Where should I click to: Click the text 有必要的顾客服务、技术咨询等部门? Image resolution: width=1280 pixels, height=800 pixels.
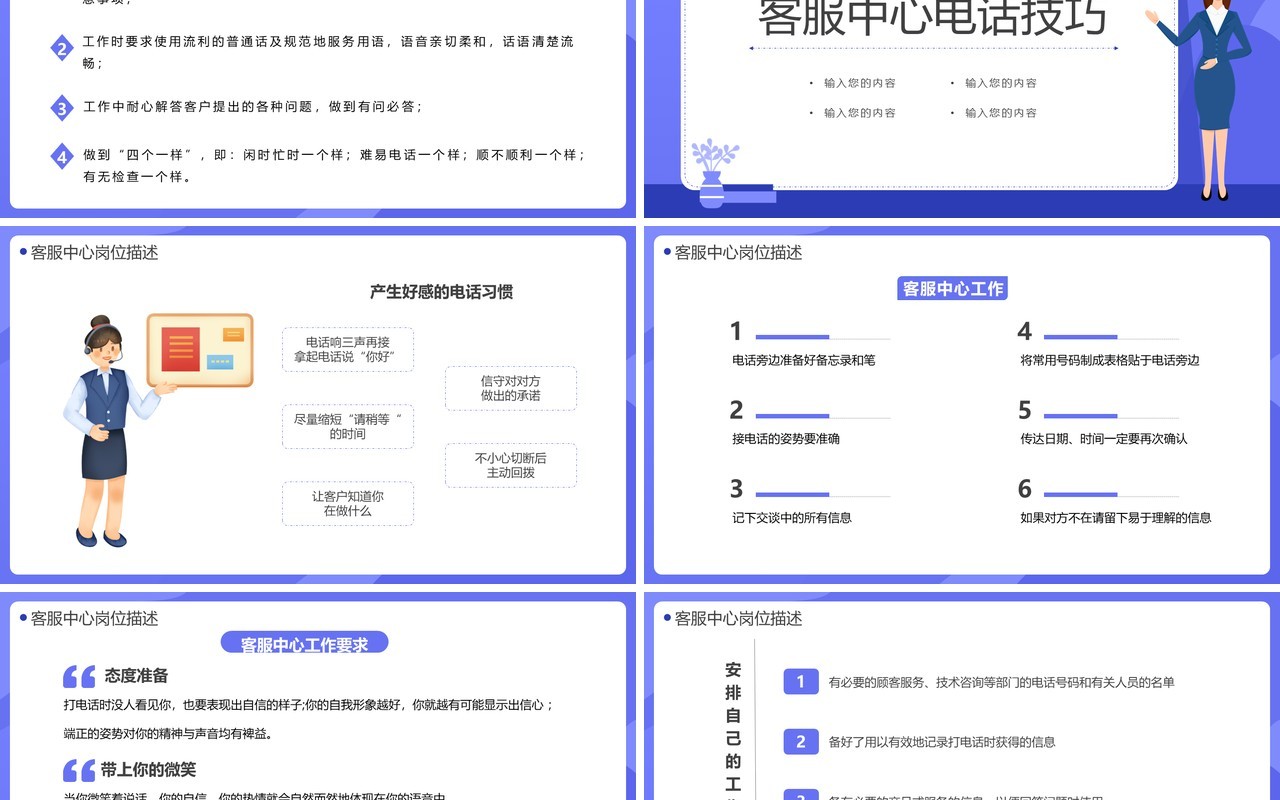pos(1001,683)
